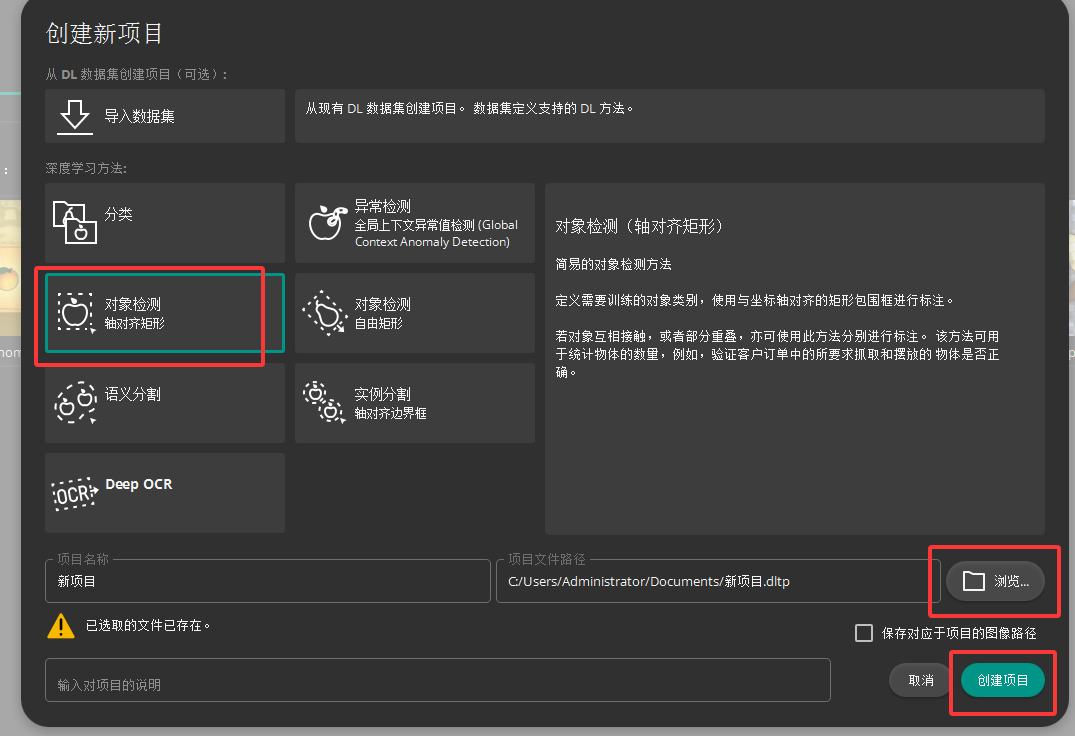1075x736 pixels.
Task: Click the classification (分类) method icon
Action: click(x=75, y=222)
